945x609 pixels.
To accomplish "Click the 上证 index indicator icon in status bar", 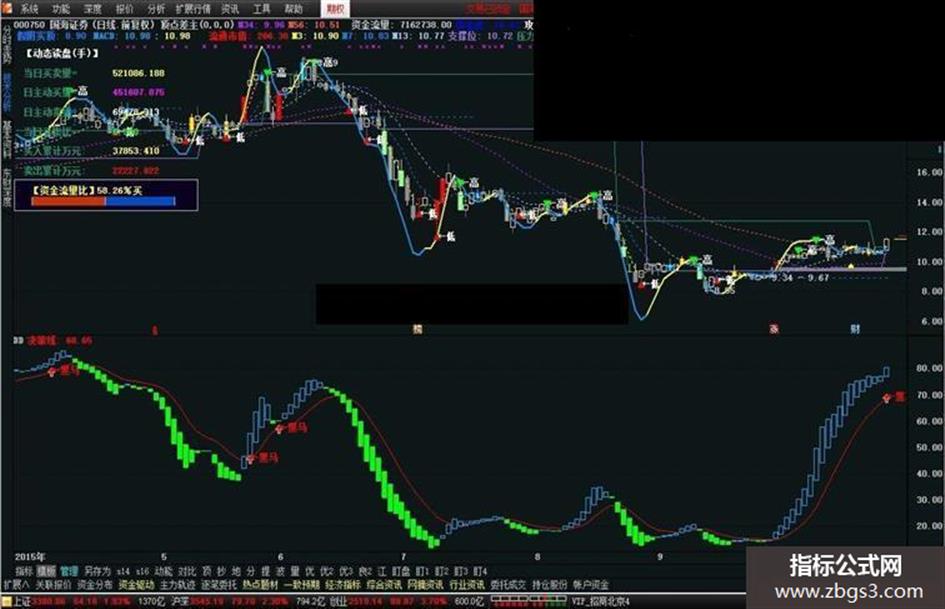I will point(7,602).
